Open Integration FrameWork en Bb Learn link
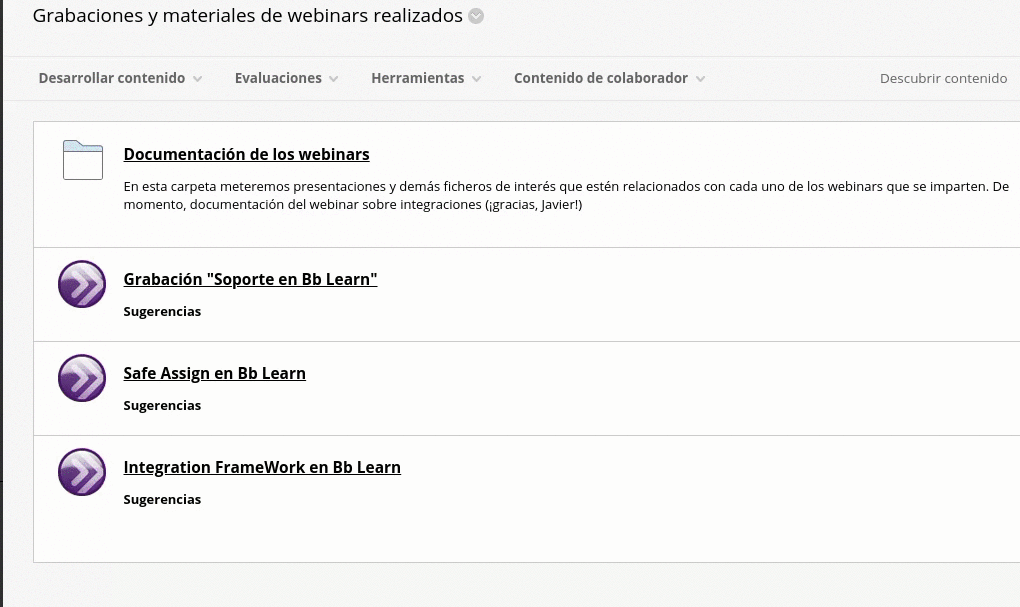 tap(262, 467)
